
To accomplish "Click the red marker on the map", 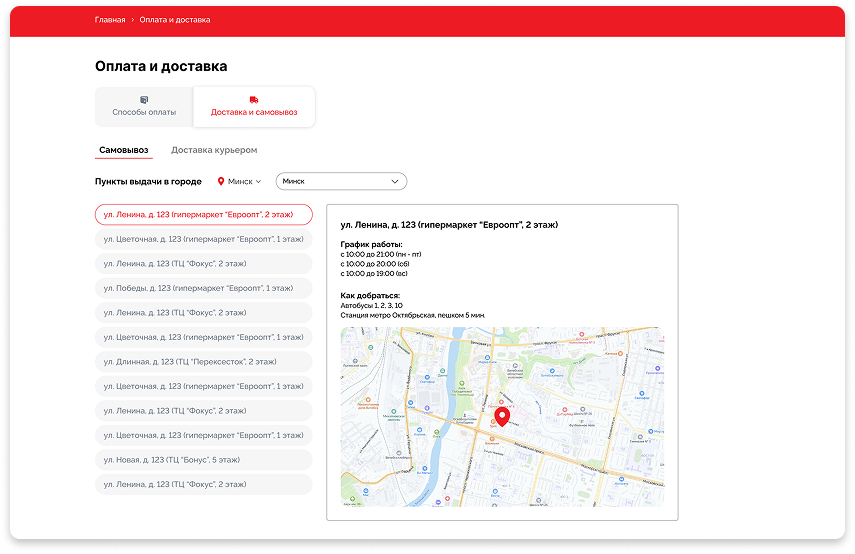I will (x=502, y=417).
